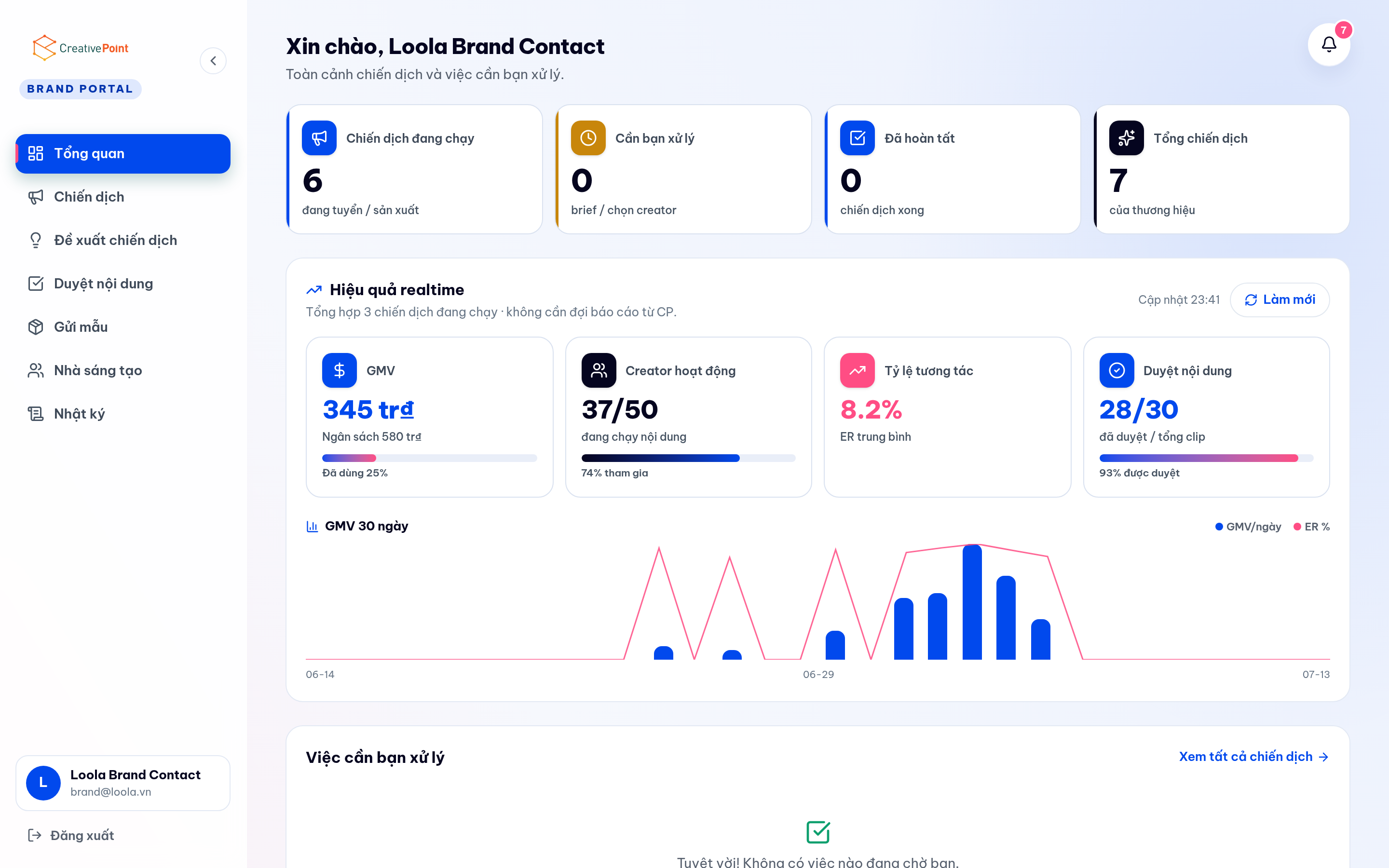Click the checkbox icon in Đã hoàn tất card
Viewport: 1389px width, 868px height.
pos(858,138)
